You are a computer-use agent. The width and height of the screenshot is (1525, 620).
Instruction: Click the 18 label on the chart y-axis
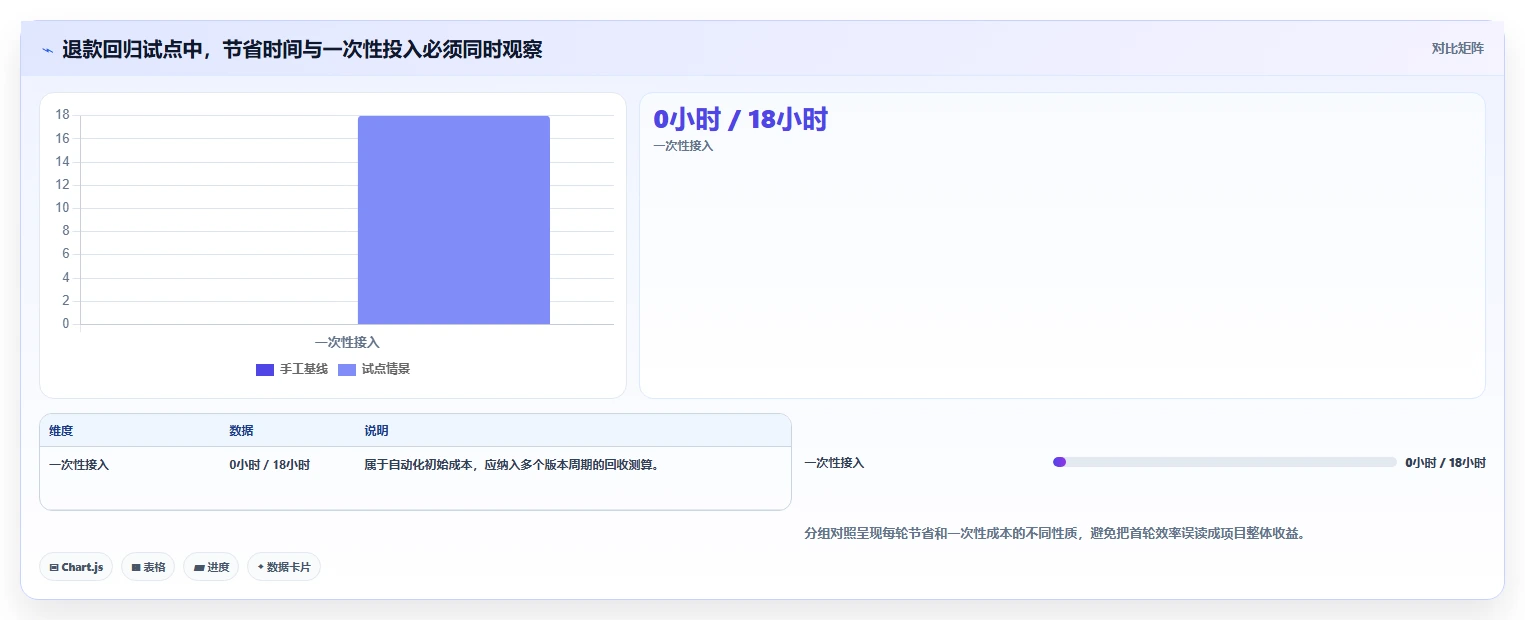[62, 115]
